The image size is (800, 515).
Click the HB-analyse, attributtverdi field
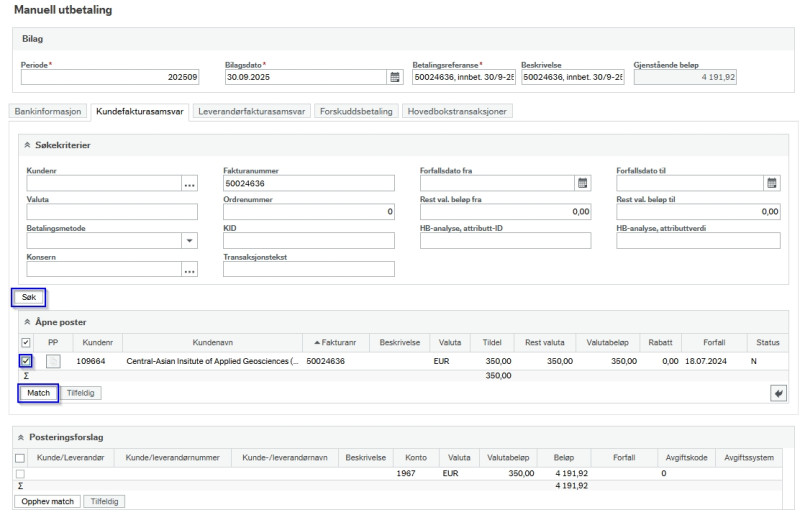tap(698, 240)
